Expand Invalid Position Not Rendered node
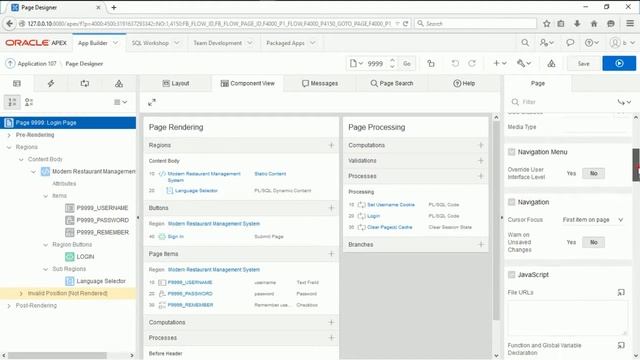The width and height of the screenshot is (640, 360). point(21,293)
